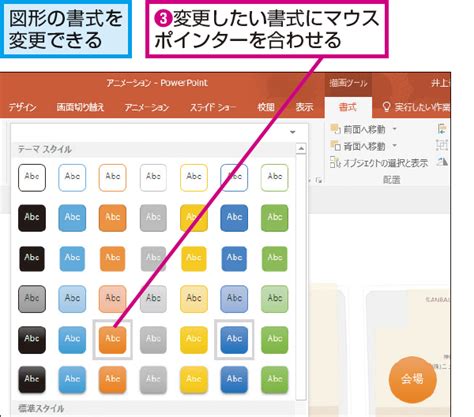The height and width of the screenshot is (417, 474).
Task: Select the highlighted orange Abc shape style
Action: (113, 339)
